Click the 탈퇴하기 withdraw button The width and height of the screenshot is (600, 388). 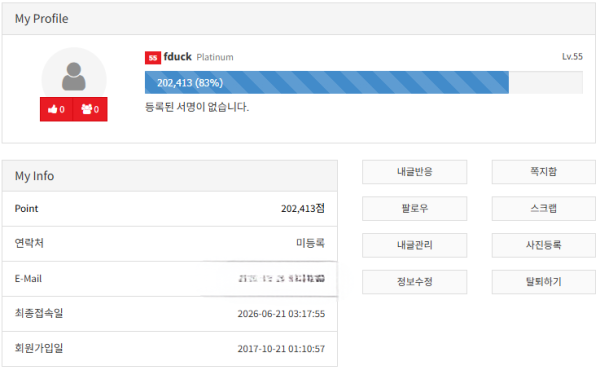coord(543,282)
